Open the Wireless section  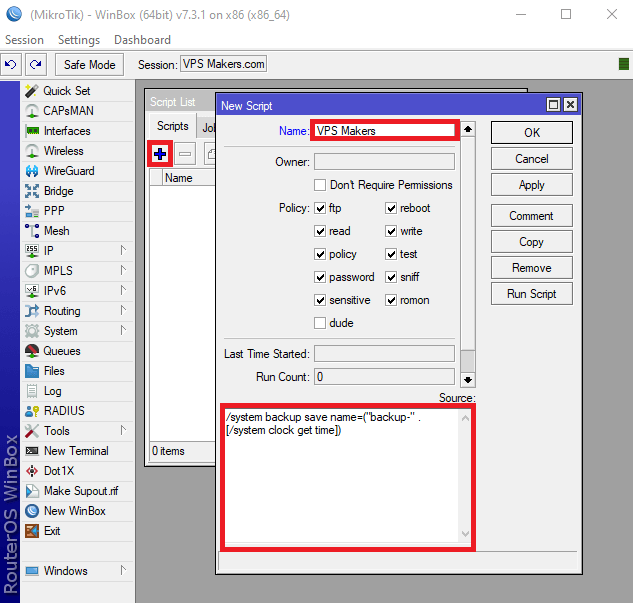click(x=78, y=151)
